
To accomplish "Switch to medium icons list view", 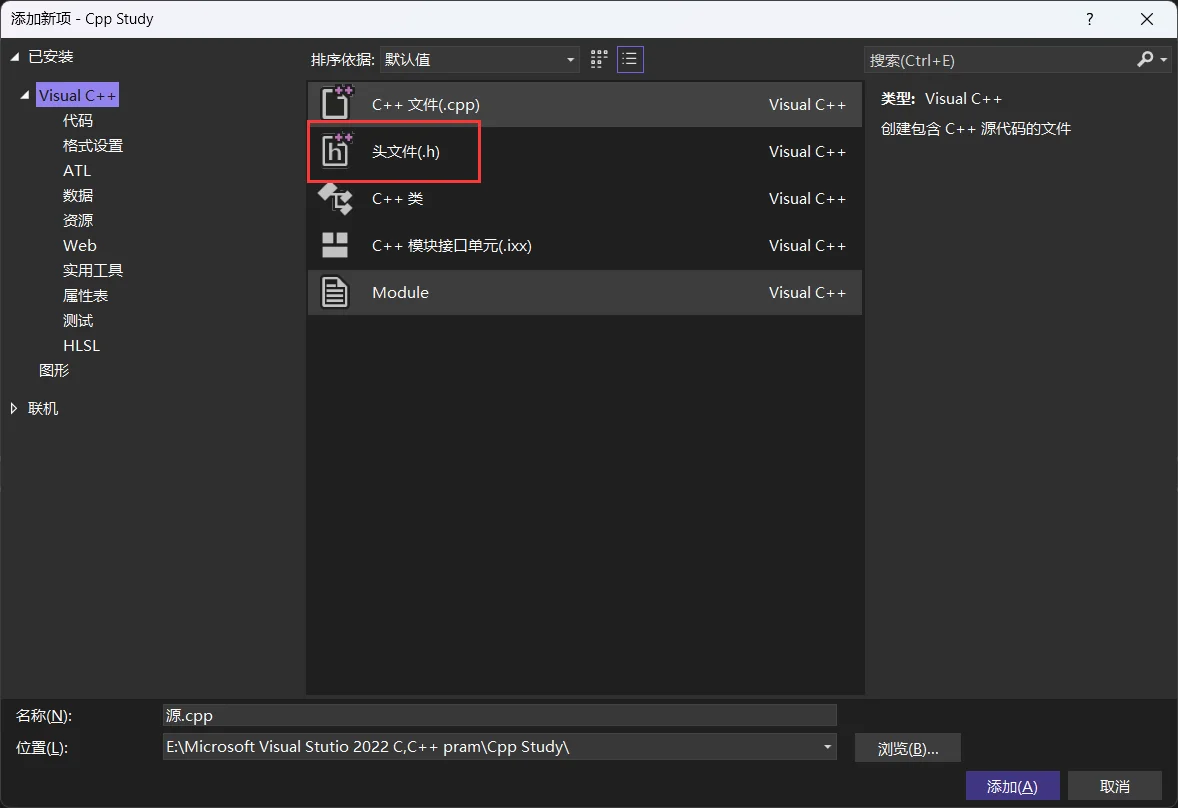I will coord(630,59).
